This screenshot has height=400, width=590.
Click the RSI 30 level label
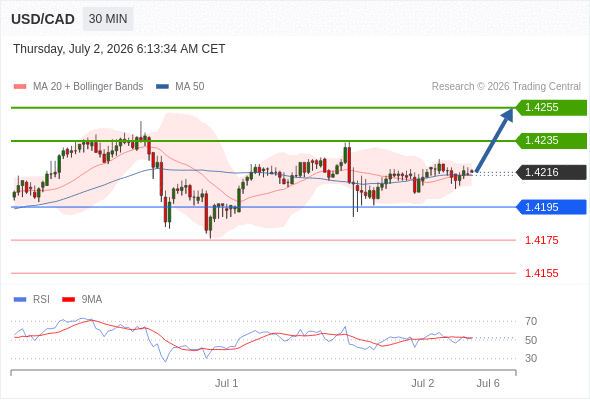531,358
